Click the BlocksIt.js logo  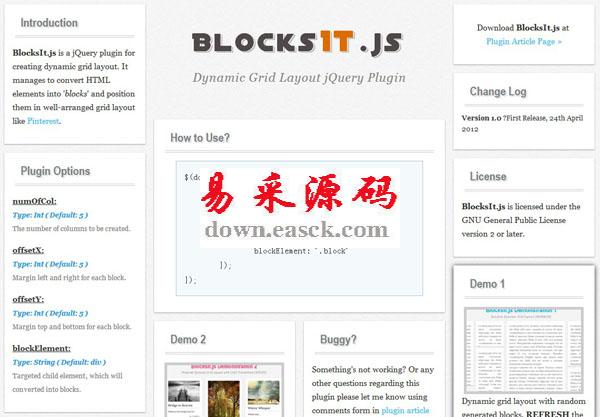(x=298, y=42)
